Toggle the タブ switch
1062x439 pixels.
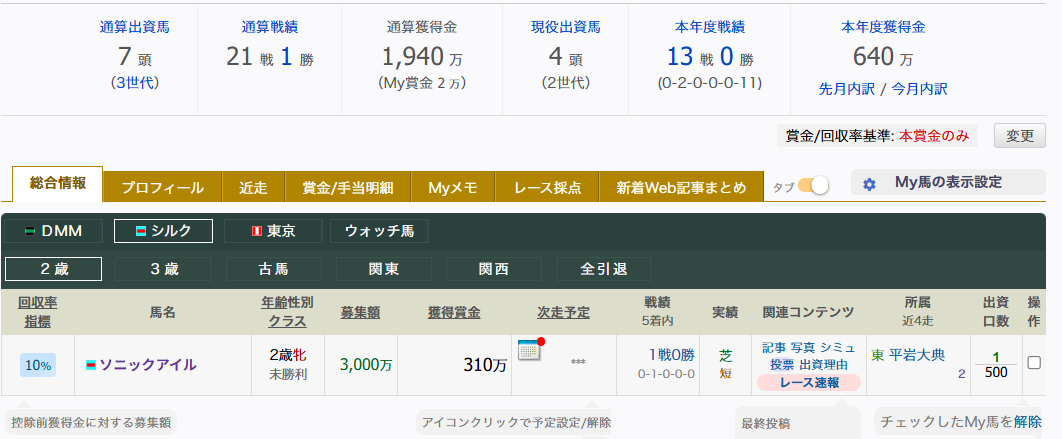[x=813, y=186]
